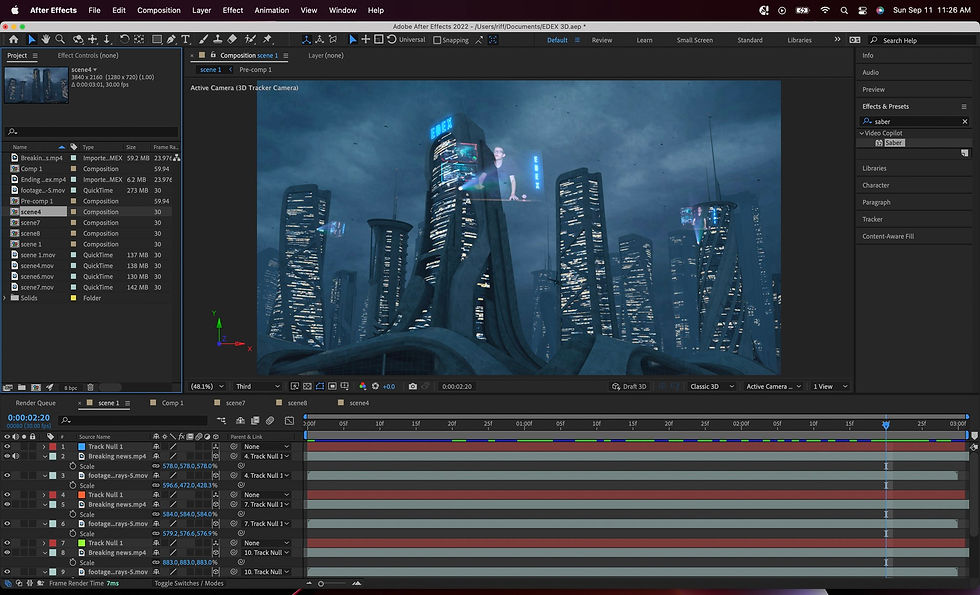Click the Local Axis Mode icon
Viewport: 980px width, 595px height.
click(306, 39)
